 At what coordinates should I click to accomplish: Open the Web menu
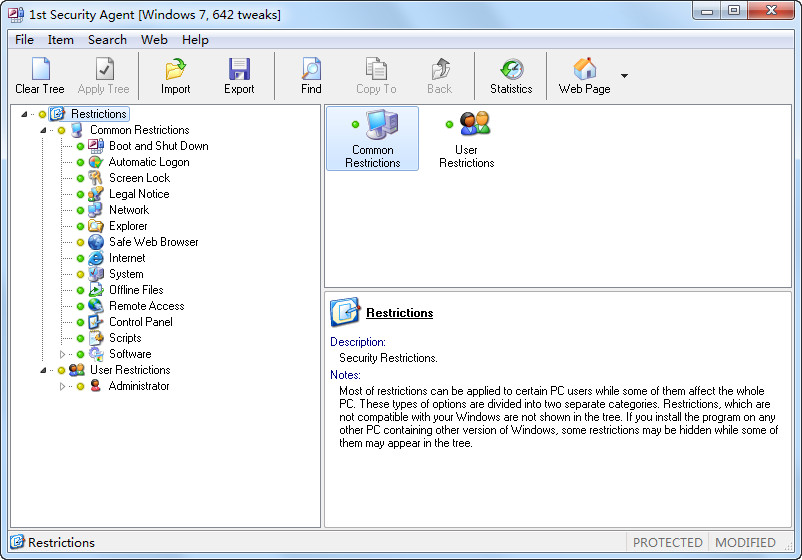154,40
